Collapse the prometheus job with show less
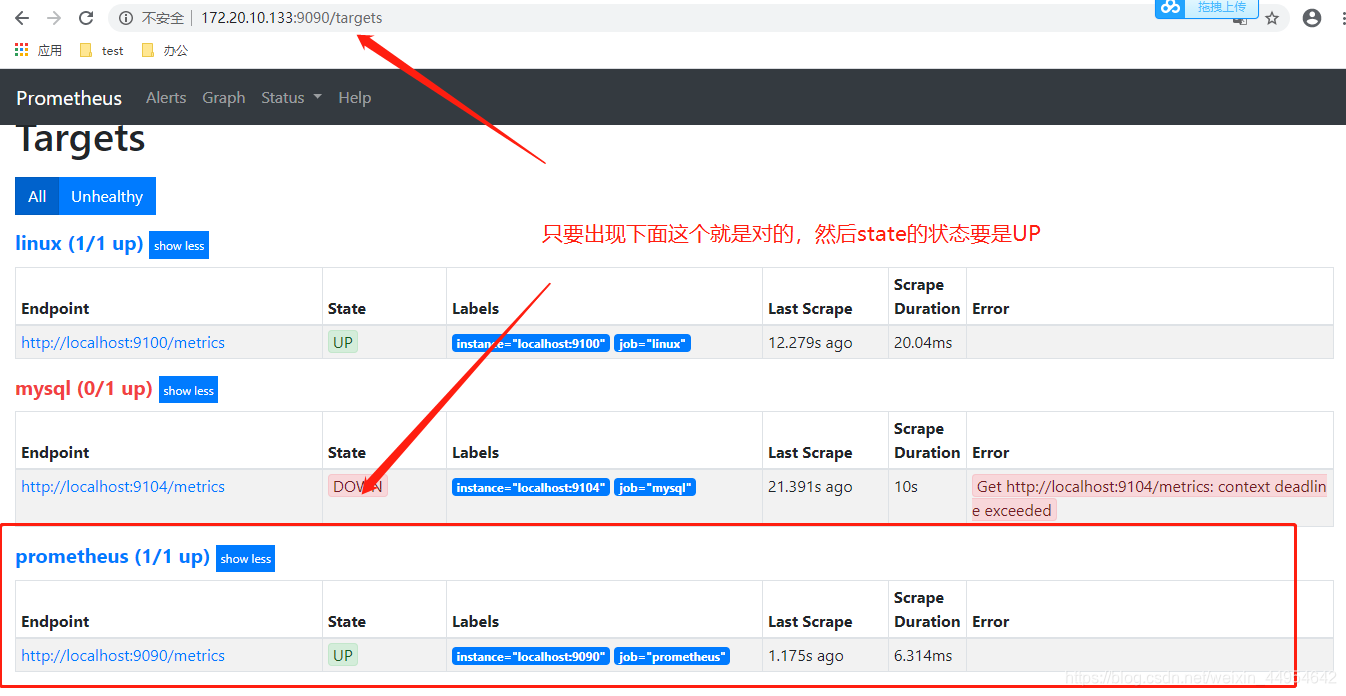 pyautogui.click(x=245, y=559)
